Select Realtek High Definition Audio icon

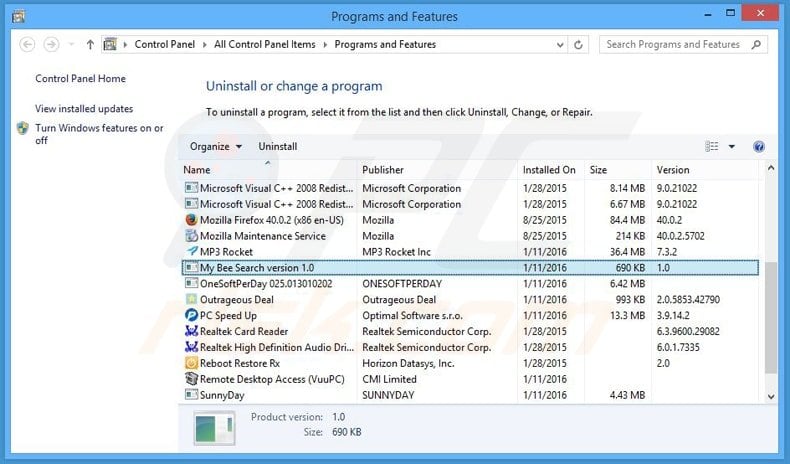pyautogui.click(x=191, y=347)
